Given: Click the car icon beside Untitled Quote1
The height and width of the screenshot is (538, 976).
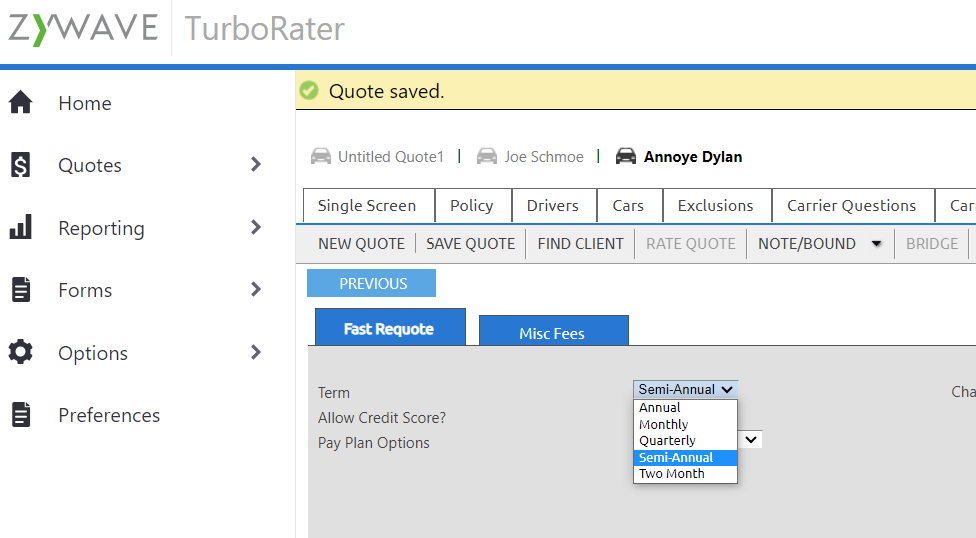Looking at the screenshot, I should 321,156.
